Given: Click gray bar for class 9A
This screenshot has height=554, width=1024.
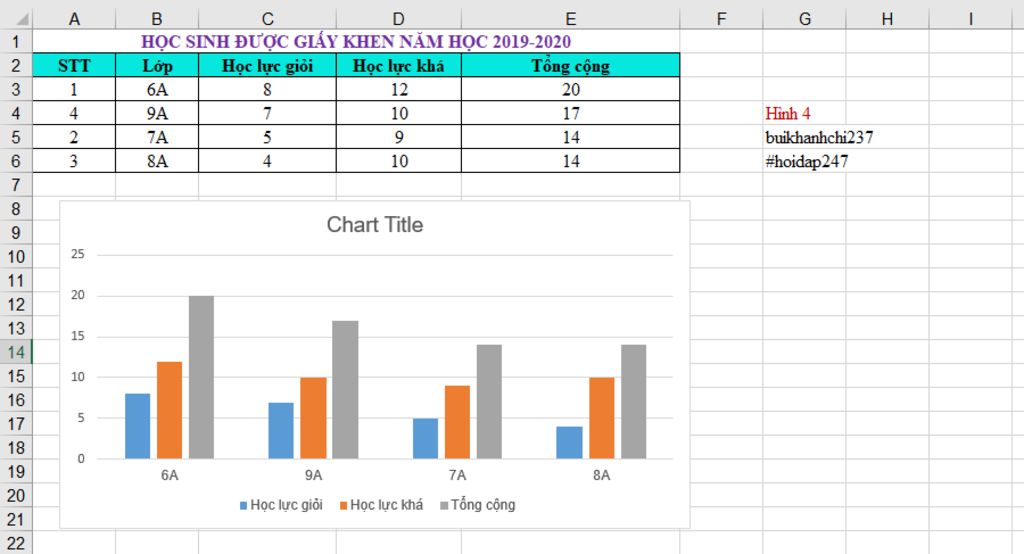Looking at the screenshot, I should (x=345, y=389).
